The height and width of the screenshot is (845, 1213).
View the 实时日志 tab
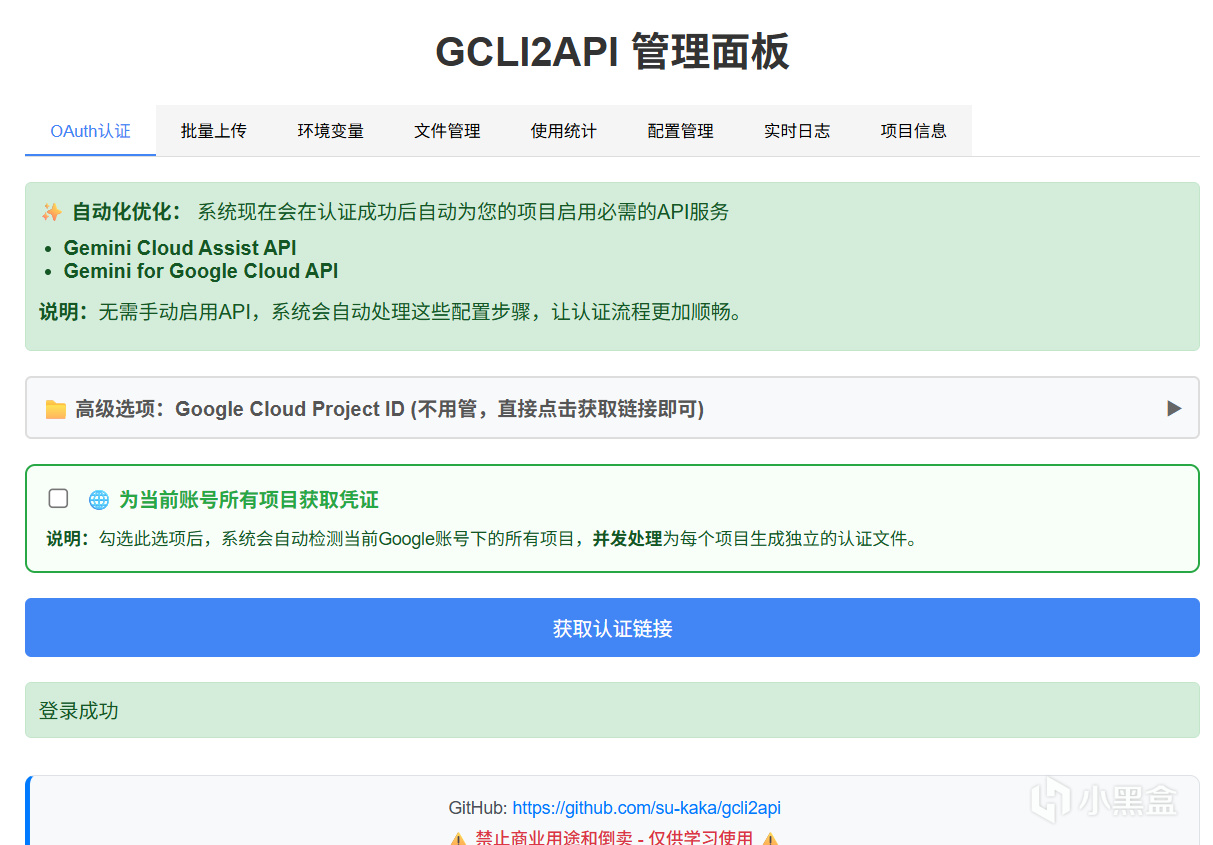(797, 131)
